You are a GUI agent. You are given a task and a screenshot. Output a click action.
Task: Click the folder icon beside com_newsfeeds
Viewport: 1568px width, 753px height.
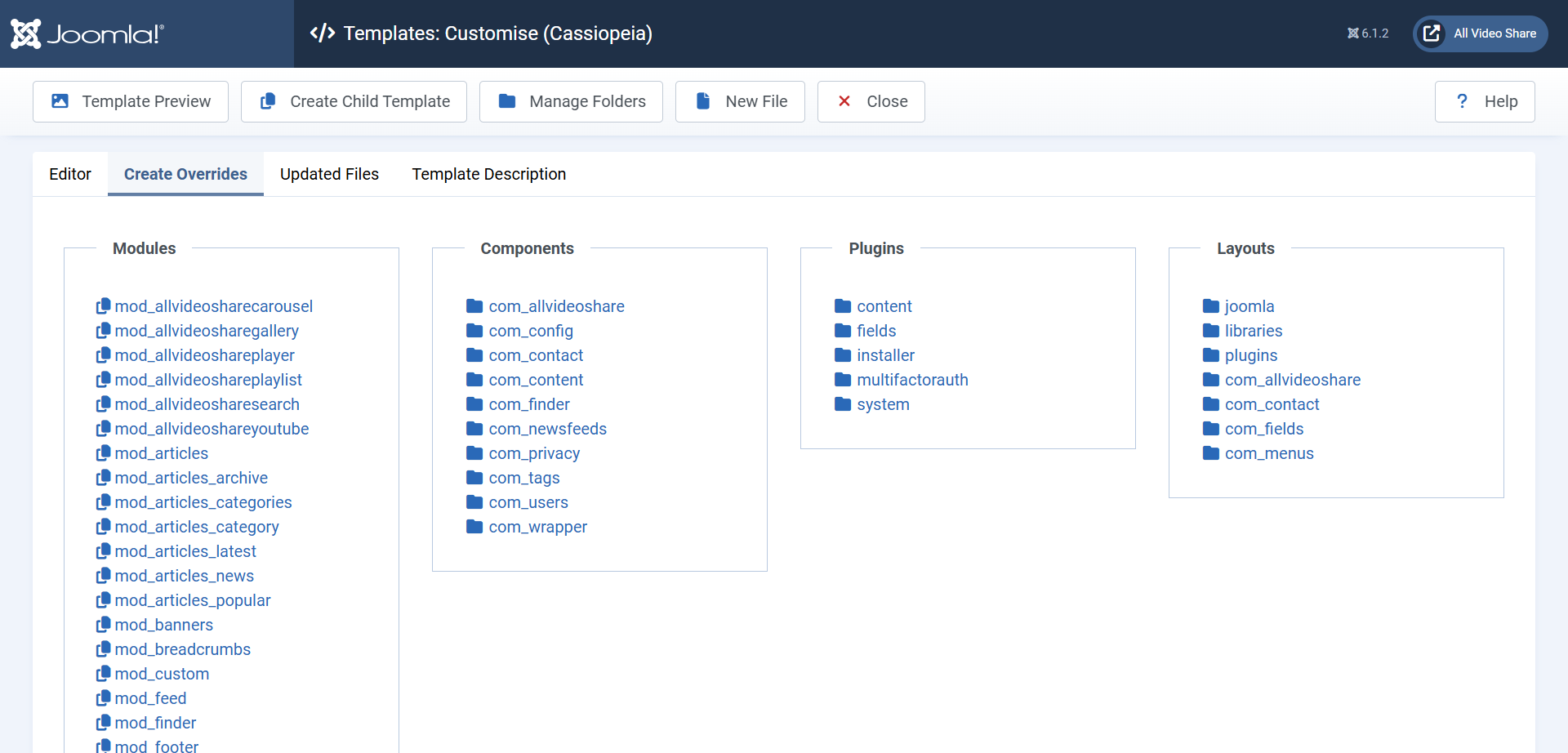click(x=474, y=429)
